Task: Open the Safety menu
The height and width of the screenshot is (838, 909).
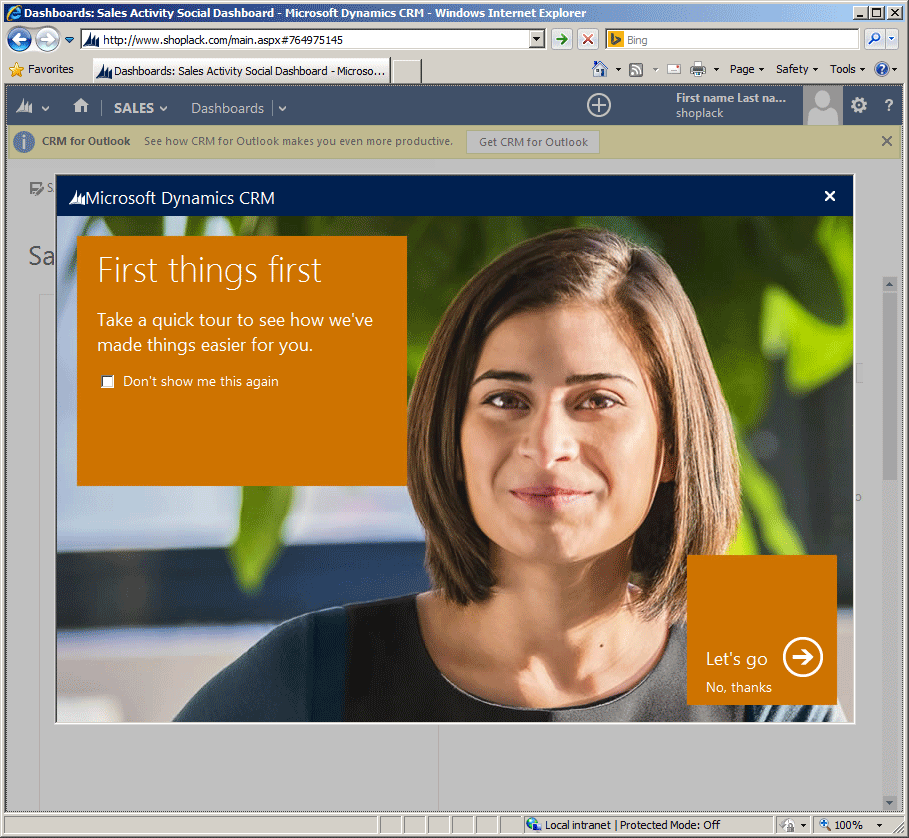Action: pyautogui.click(x=797, y=70)
